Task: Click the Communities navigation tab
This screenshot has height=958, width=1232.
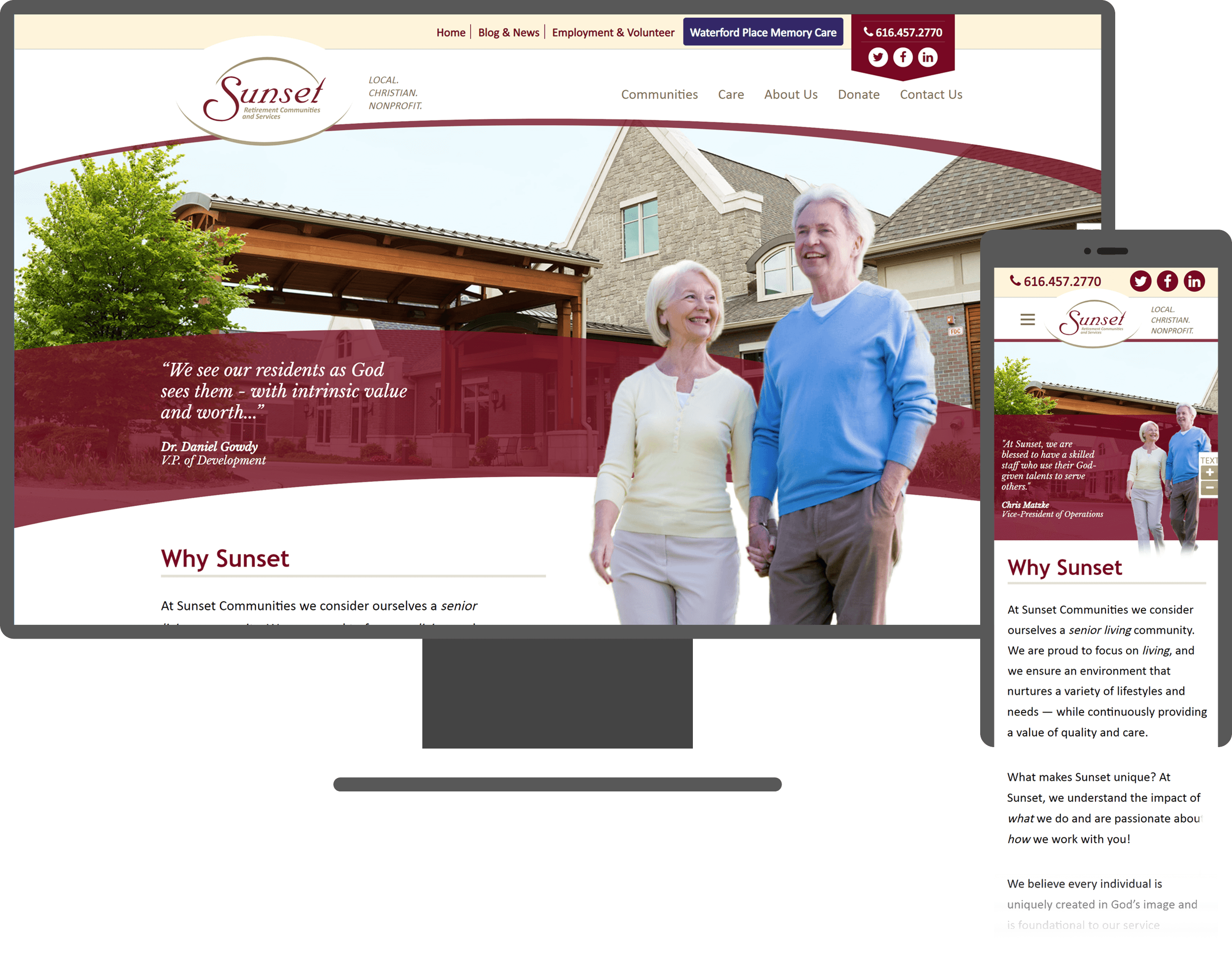Action: click(658, 93)
